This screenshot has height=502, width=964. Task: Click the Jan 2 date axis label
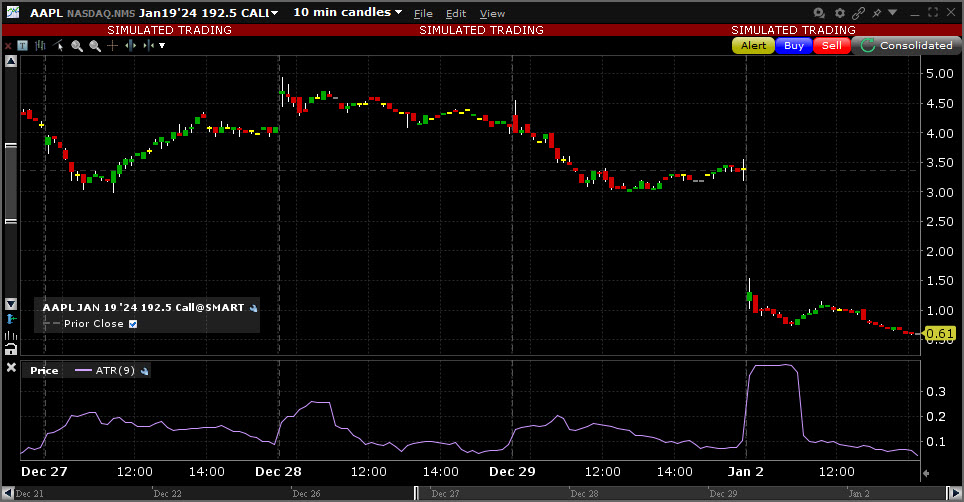[x=745, y=471]
